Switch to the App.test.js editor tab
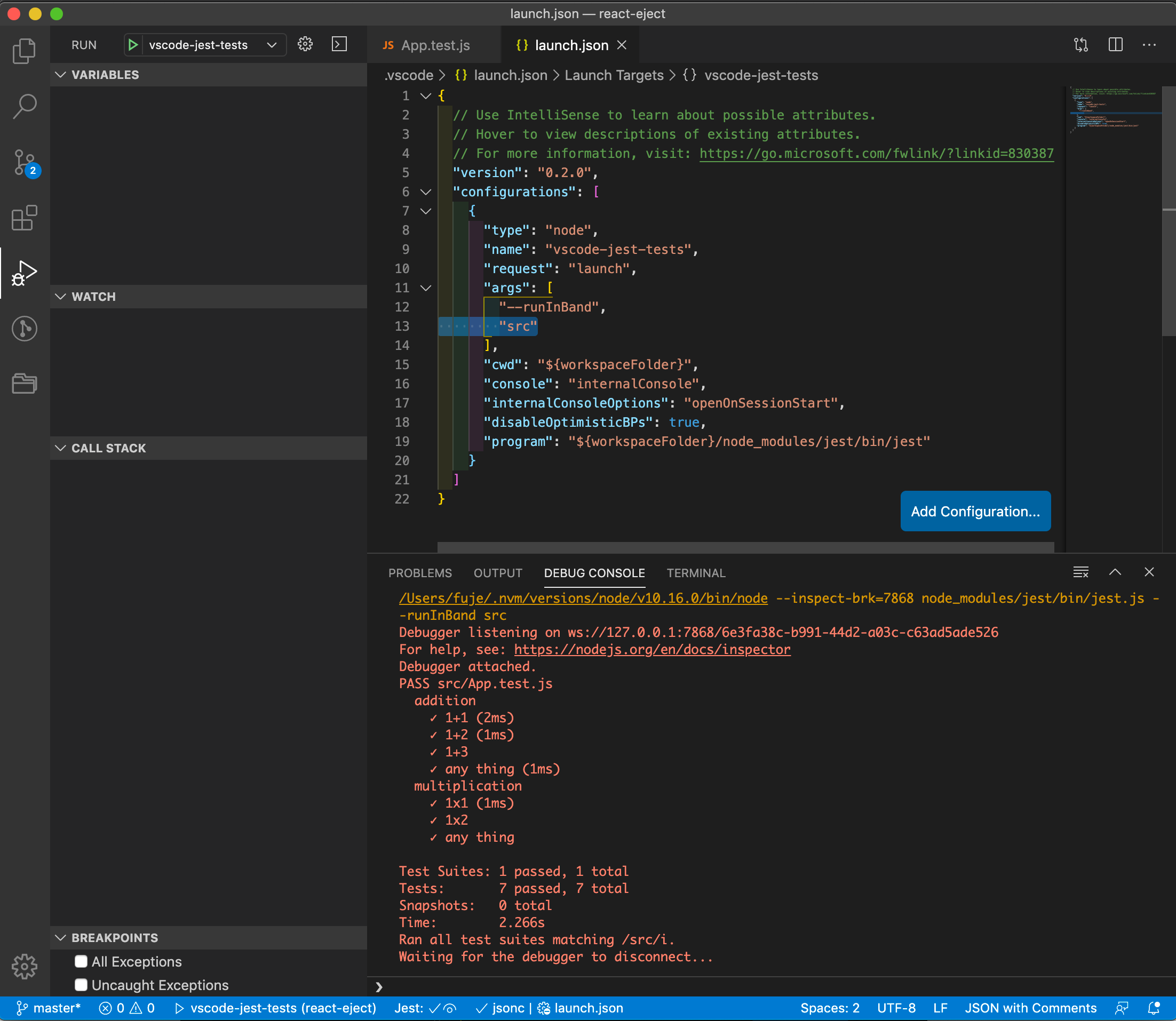 pos(435,45)
